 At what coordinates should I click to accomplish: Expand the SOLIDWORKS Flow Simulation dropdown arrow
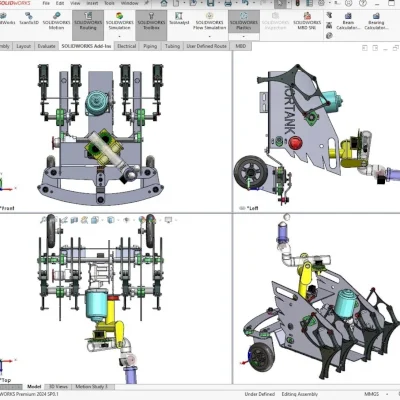click(209, 36)
